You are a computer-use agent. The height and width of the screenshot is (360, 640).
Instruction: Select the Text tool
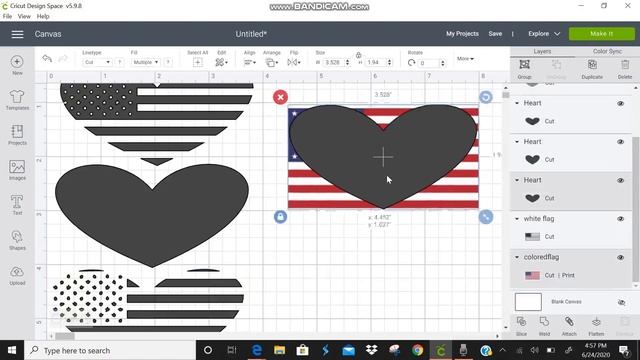pyautogui.click(x=17, y=205)
